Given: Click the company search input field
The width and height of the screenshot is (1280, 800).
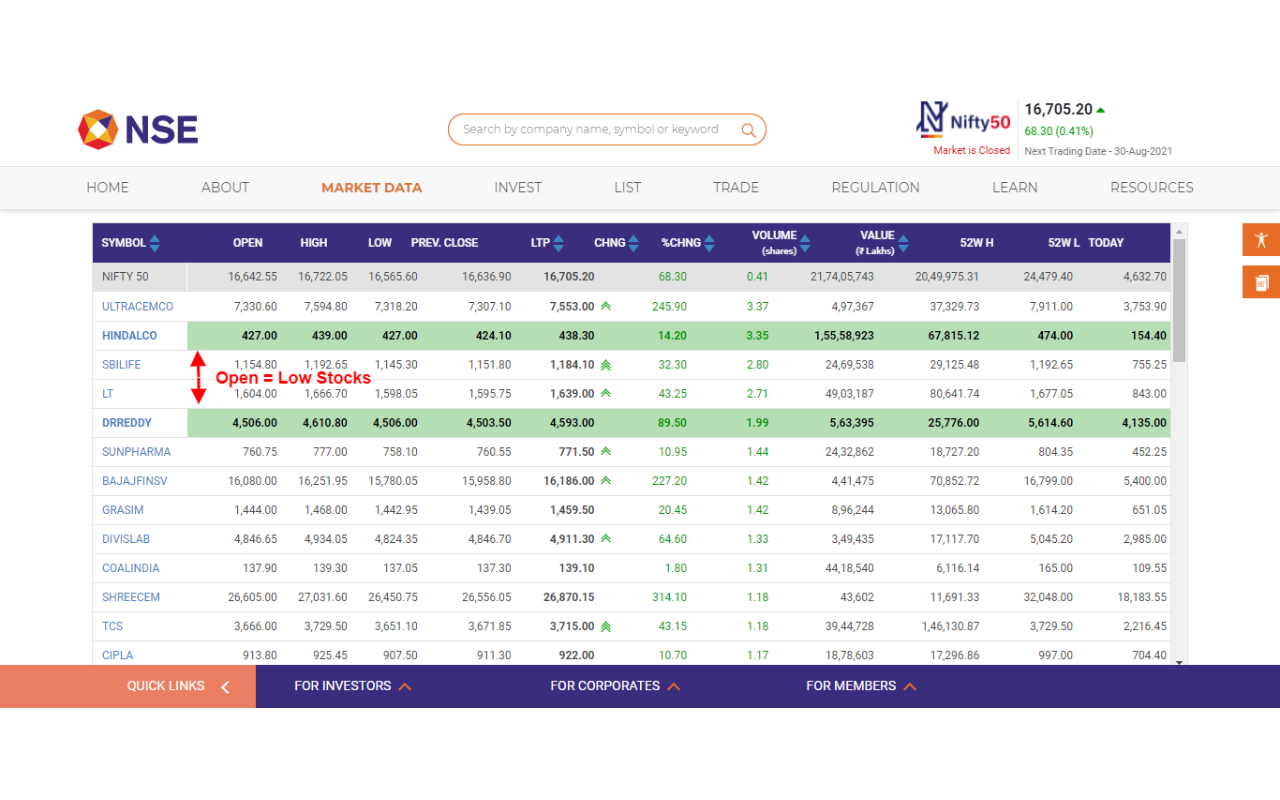Looking at the screenshot, I should tap(600, 129).
